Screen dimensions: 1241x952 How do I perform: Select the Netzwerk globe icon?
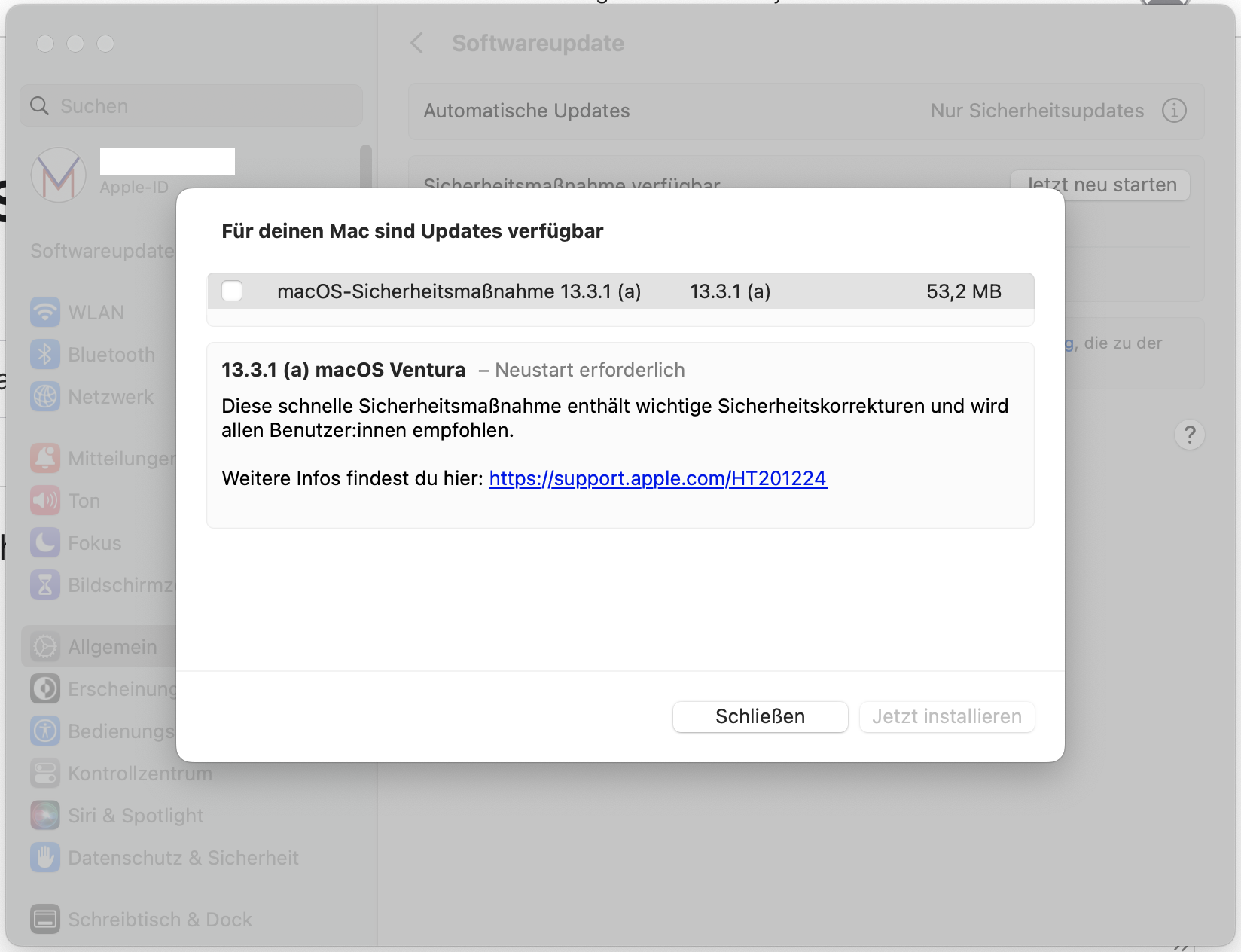tap(45, 396)
